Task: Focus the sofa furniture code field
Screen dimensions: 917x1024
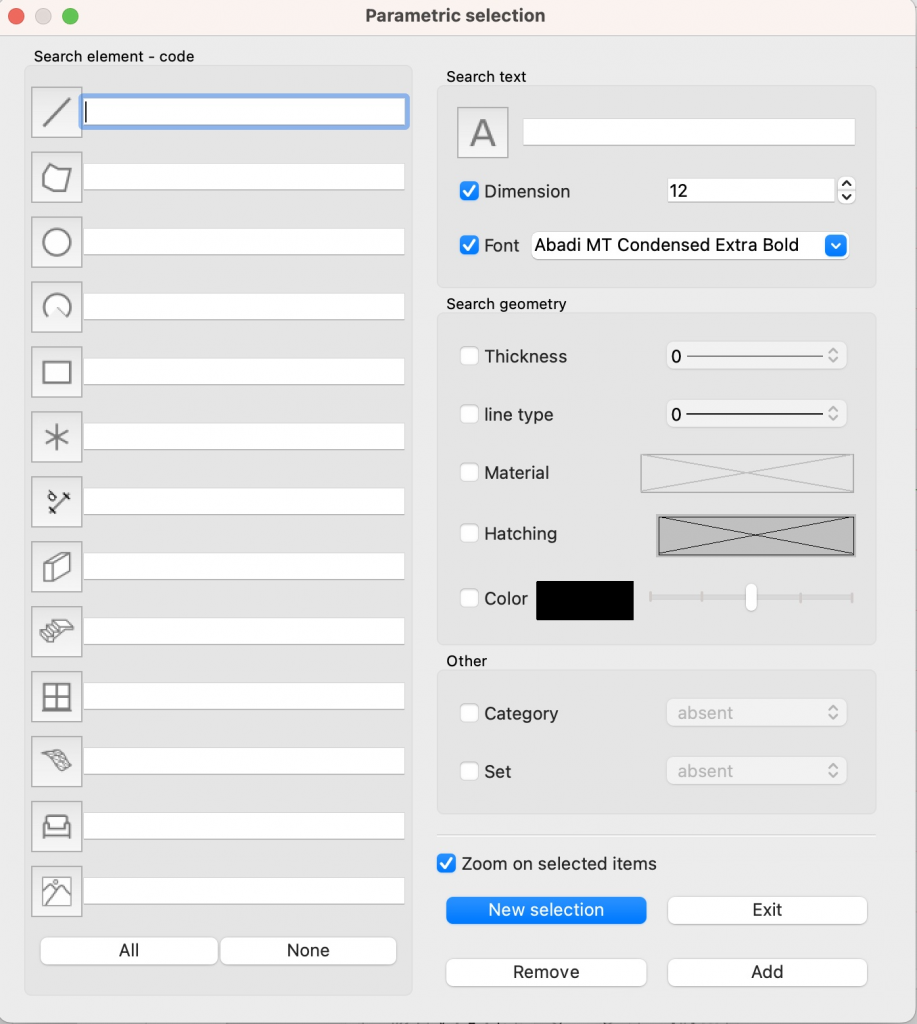Action: (244, 826)
